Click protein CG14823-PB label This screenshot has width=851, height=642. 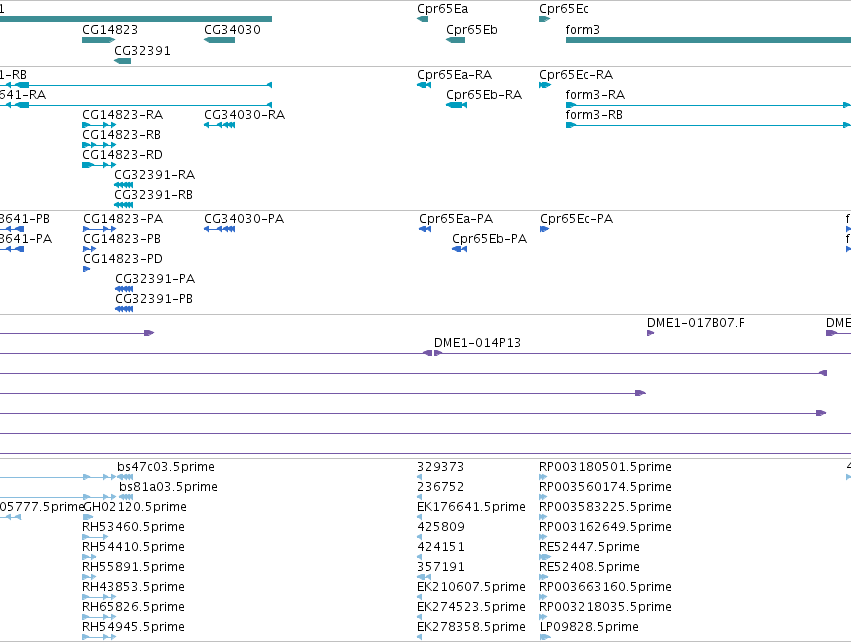[x=122, y=239]
